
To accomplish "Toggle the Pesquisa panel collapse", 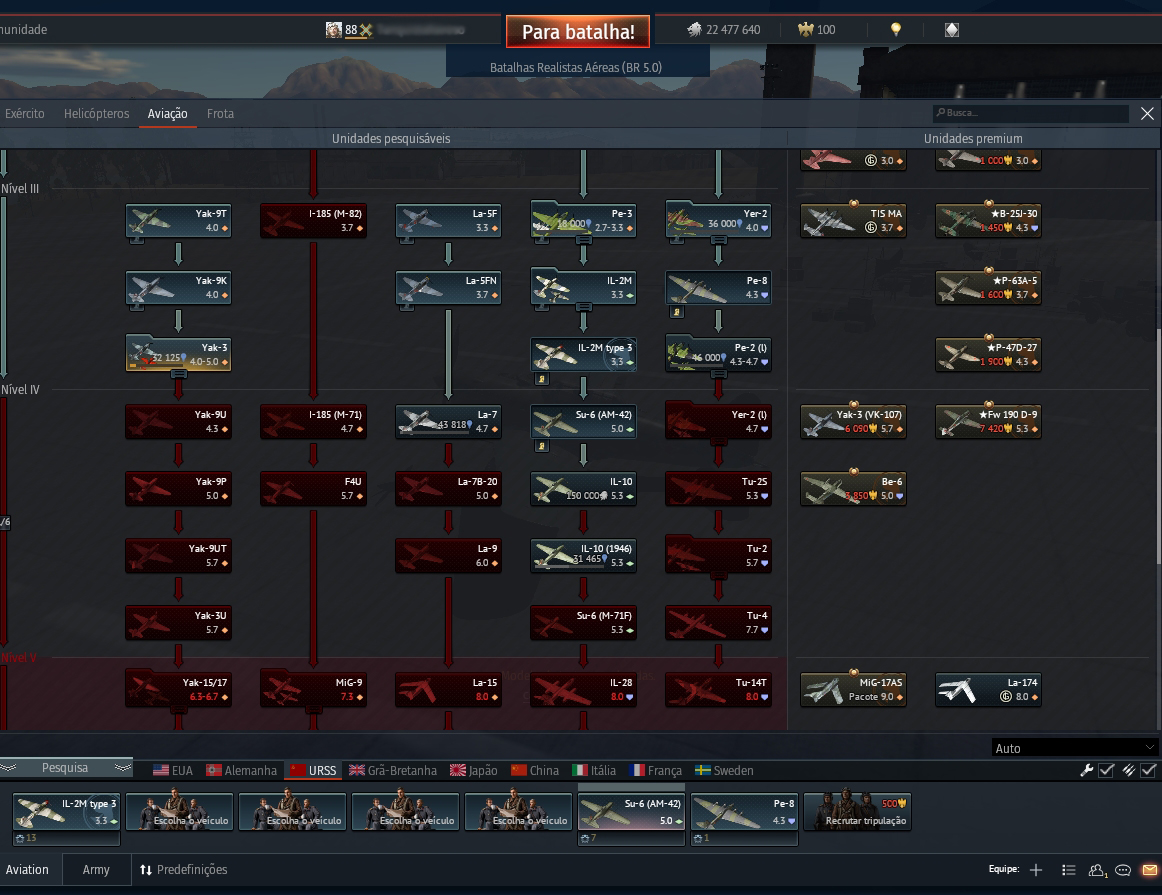I will click(x=65, y=768).
